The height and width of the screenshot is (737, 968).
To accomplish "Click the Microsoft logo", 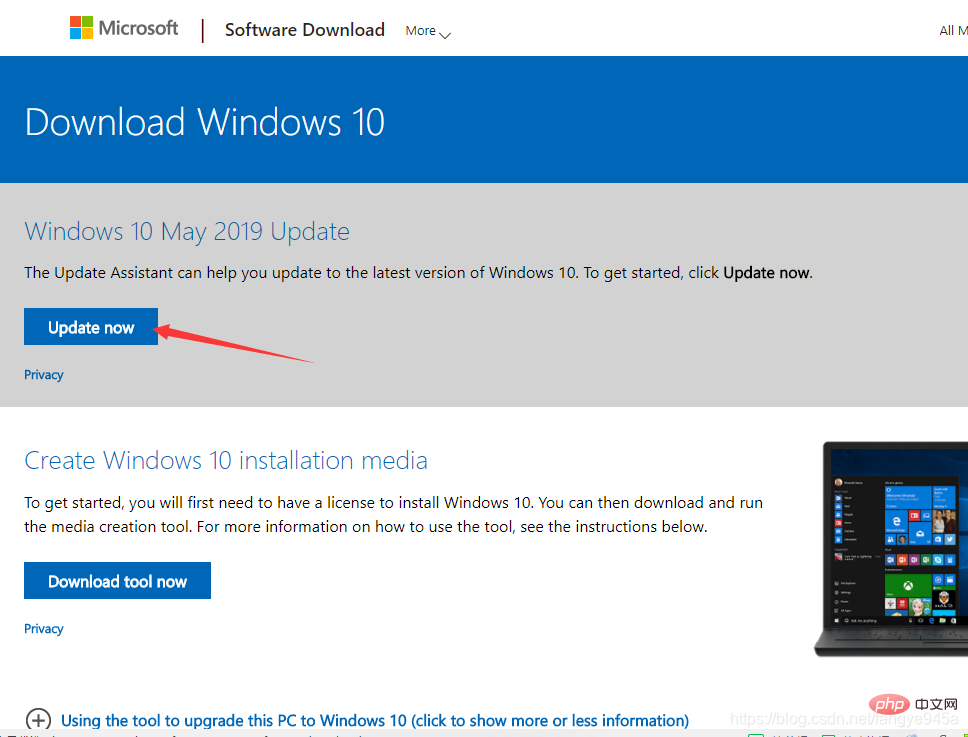I will pos(123,28).
